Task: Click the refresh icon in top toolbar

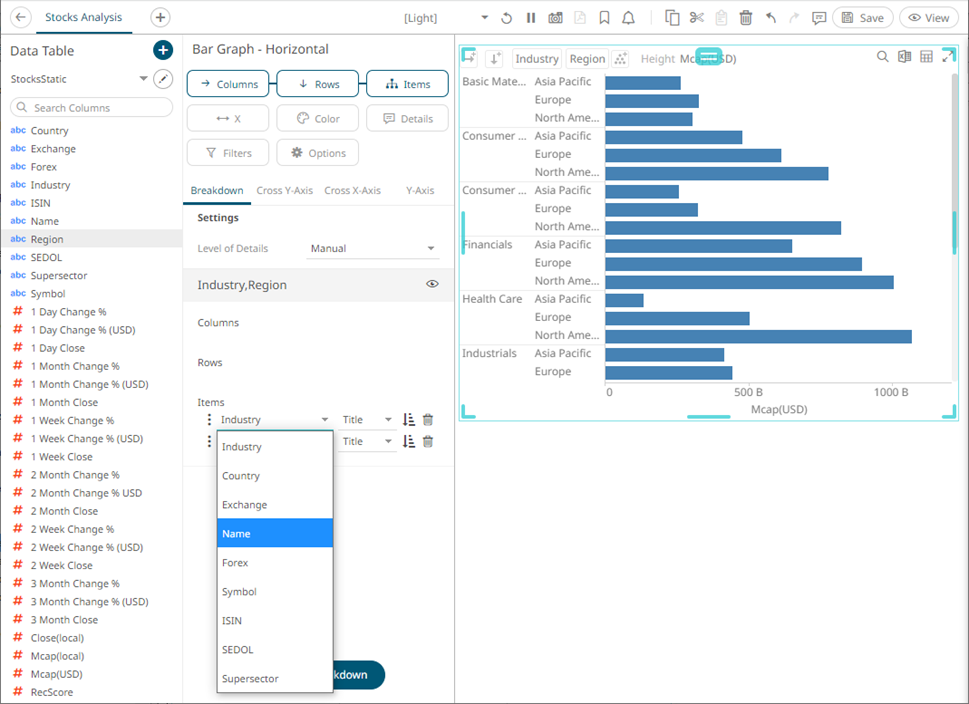Action: click(x=506, y=18)
